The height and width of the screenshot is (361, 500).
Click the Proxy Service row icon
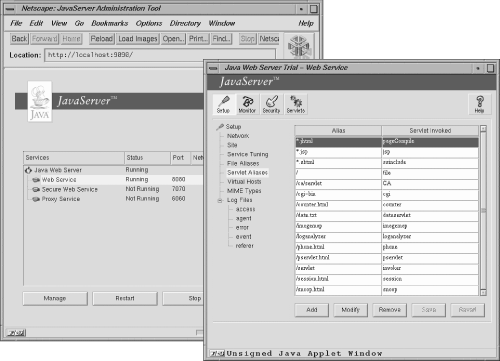[x=36, y=199]
